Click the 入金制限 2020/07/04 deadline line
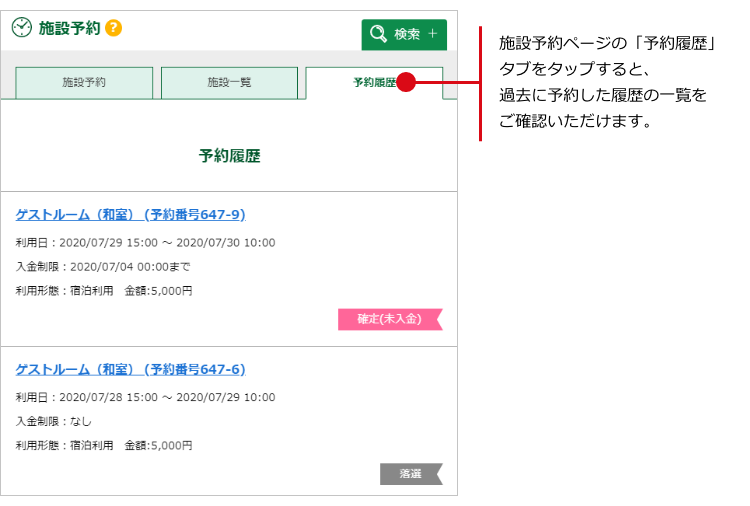 (103, 267)
